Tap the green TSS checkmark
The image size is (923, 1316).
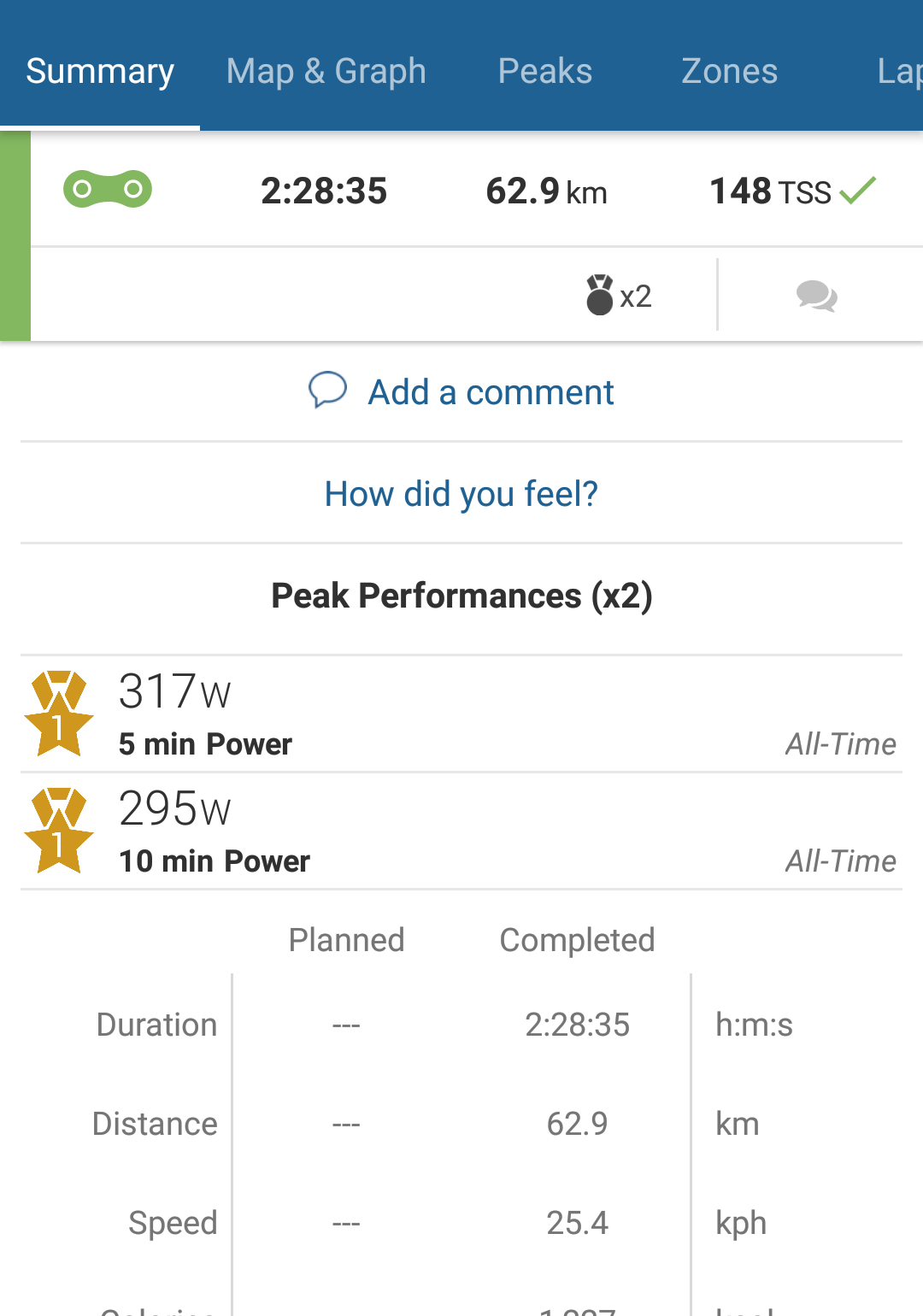coord(858,190)
